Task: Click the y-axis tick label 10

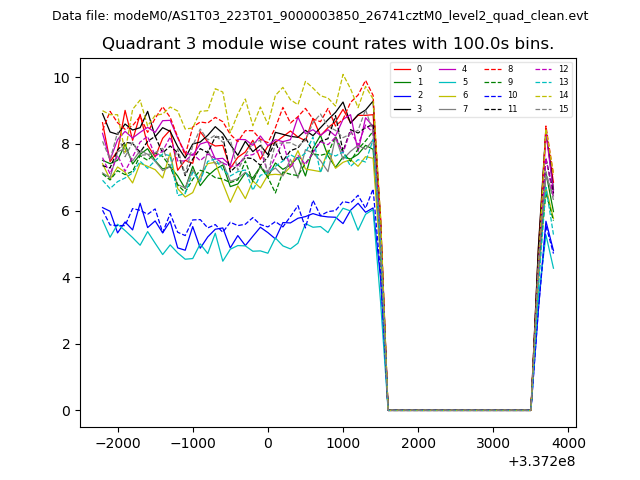Action: (62, 78)
